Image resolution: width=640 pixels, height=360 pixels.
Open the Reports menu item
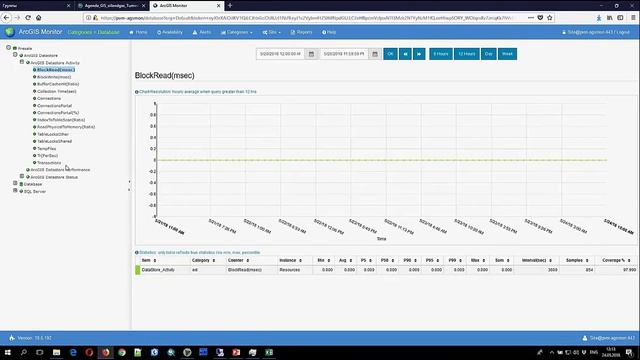(301, 32)
